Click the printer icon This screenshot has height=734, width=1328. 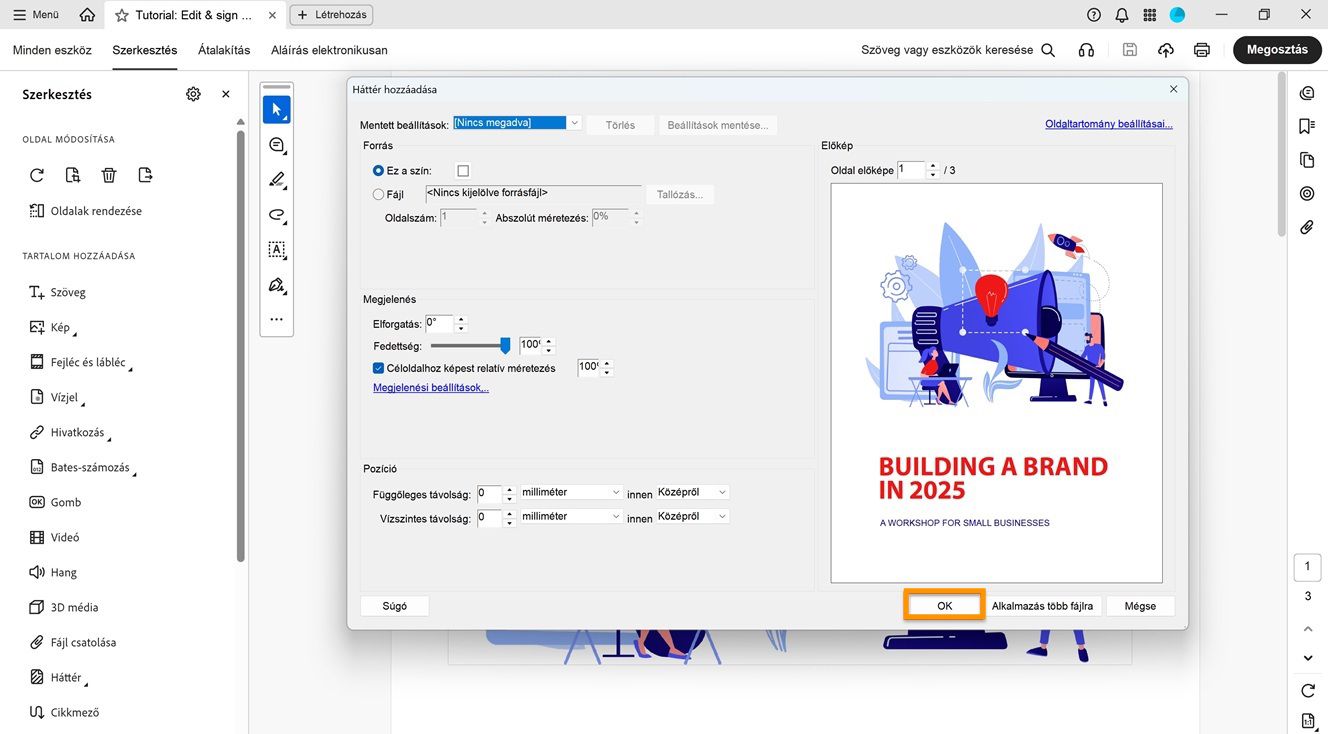[x=1202, y=50]
